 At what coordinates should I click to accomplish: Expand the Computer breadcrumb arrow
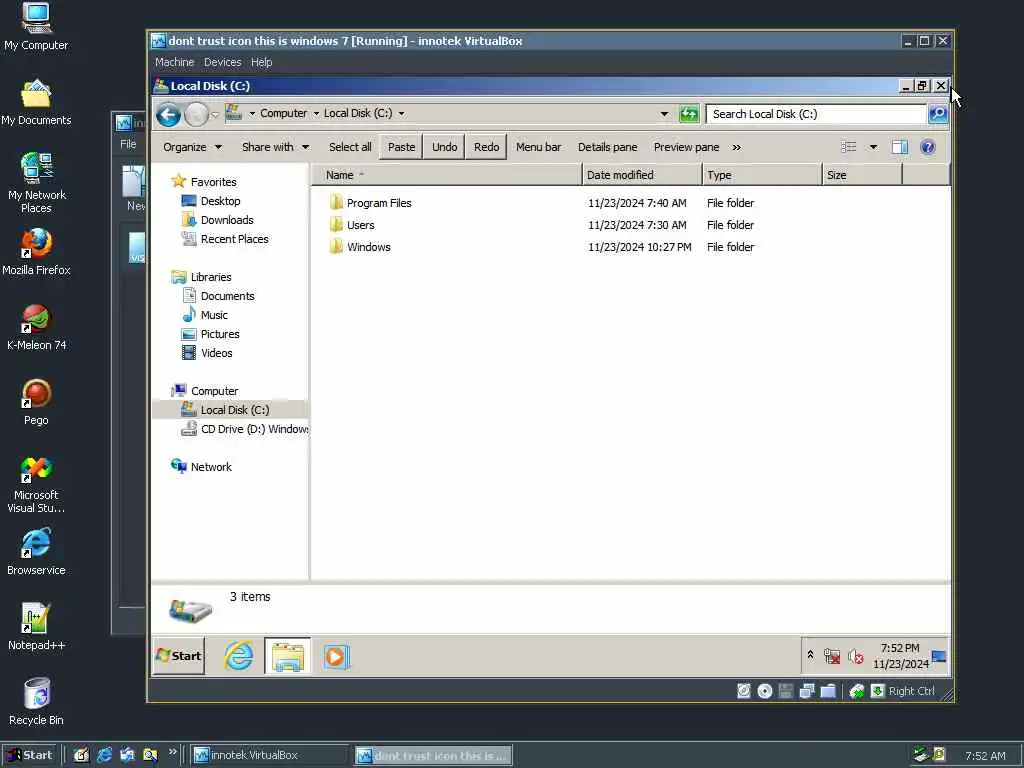[x=316, y=114]
